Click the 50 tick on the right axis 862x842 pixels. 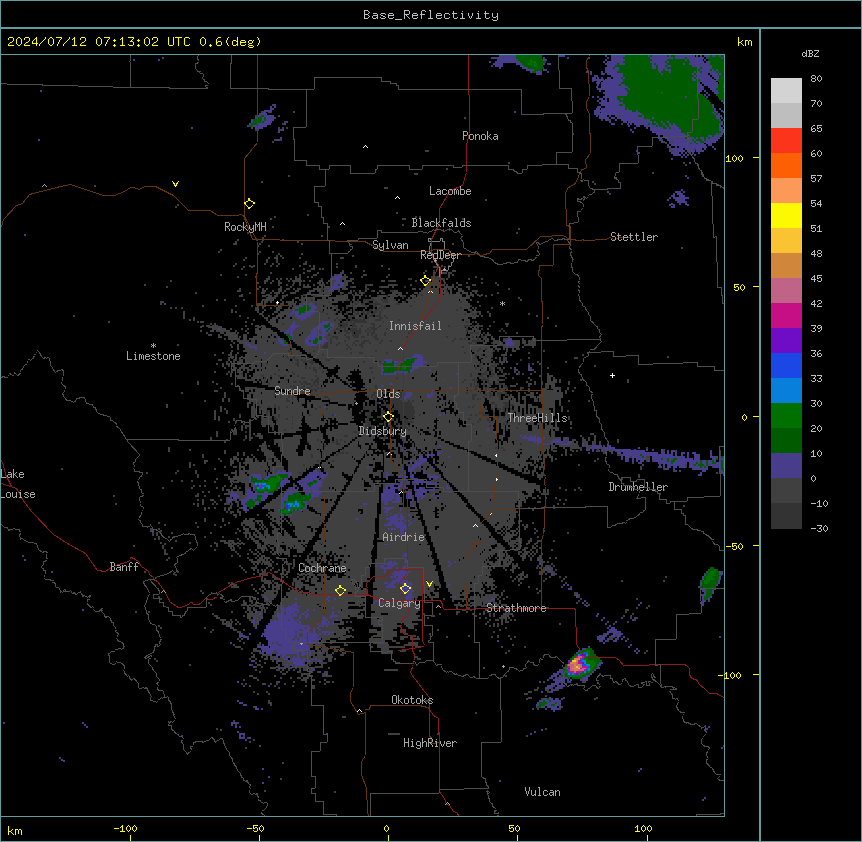tap(739, 287)
